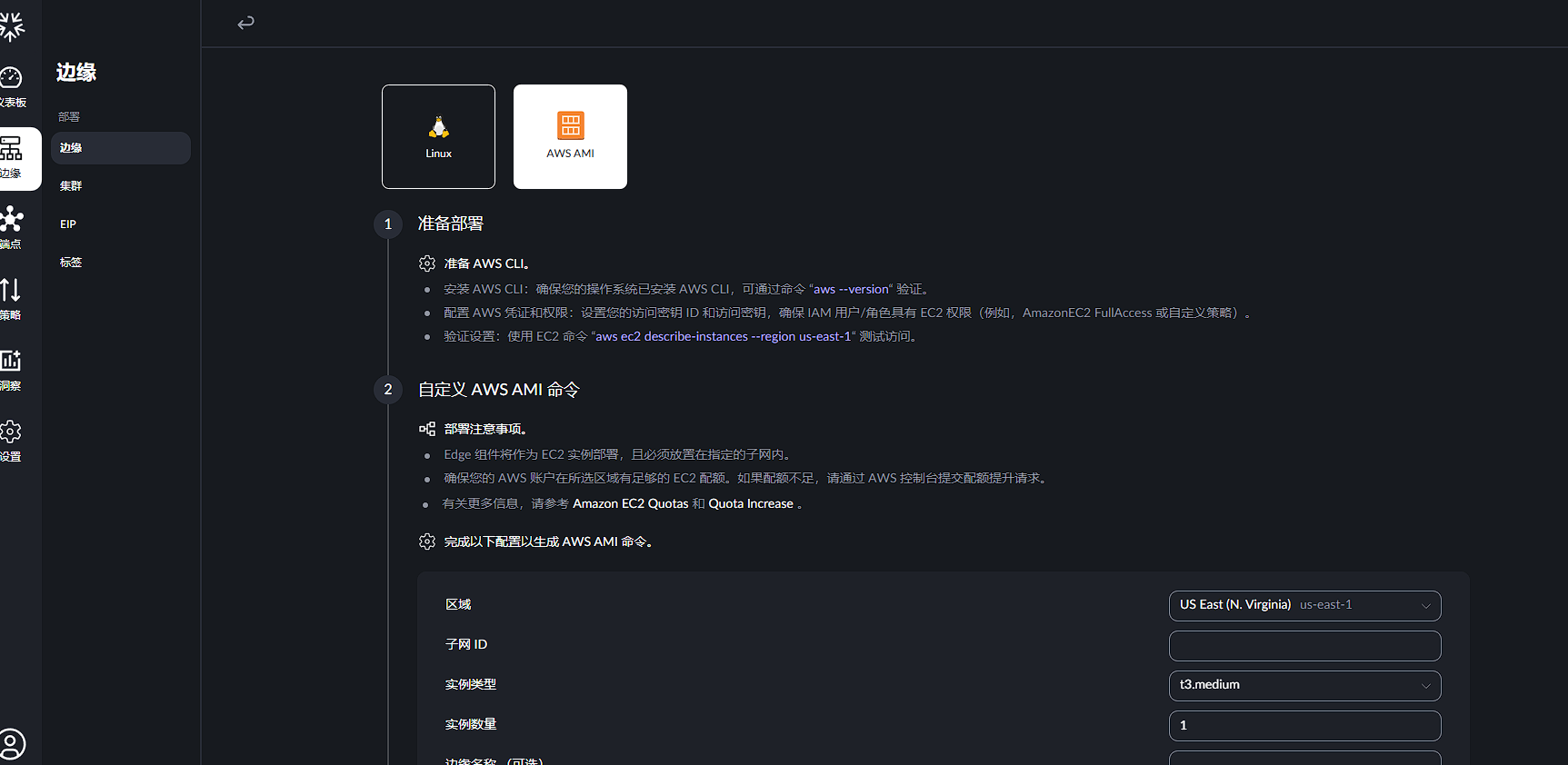Open the Quota Increase link
The image size is (1568, 765).
click(x=750, y=504)
